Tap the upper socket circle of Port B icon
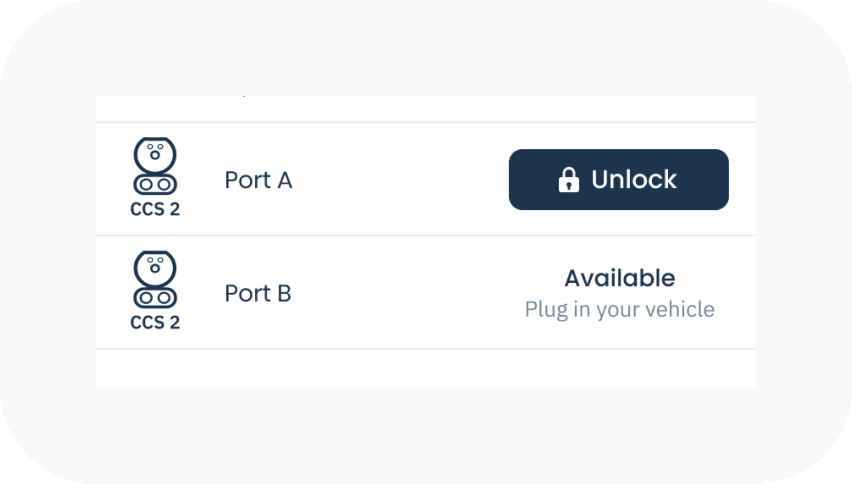 pos(155,268)
